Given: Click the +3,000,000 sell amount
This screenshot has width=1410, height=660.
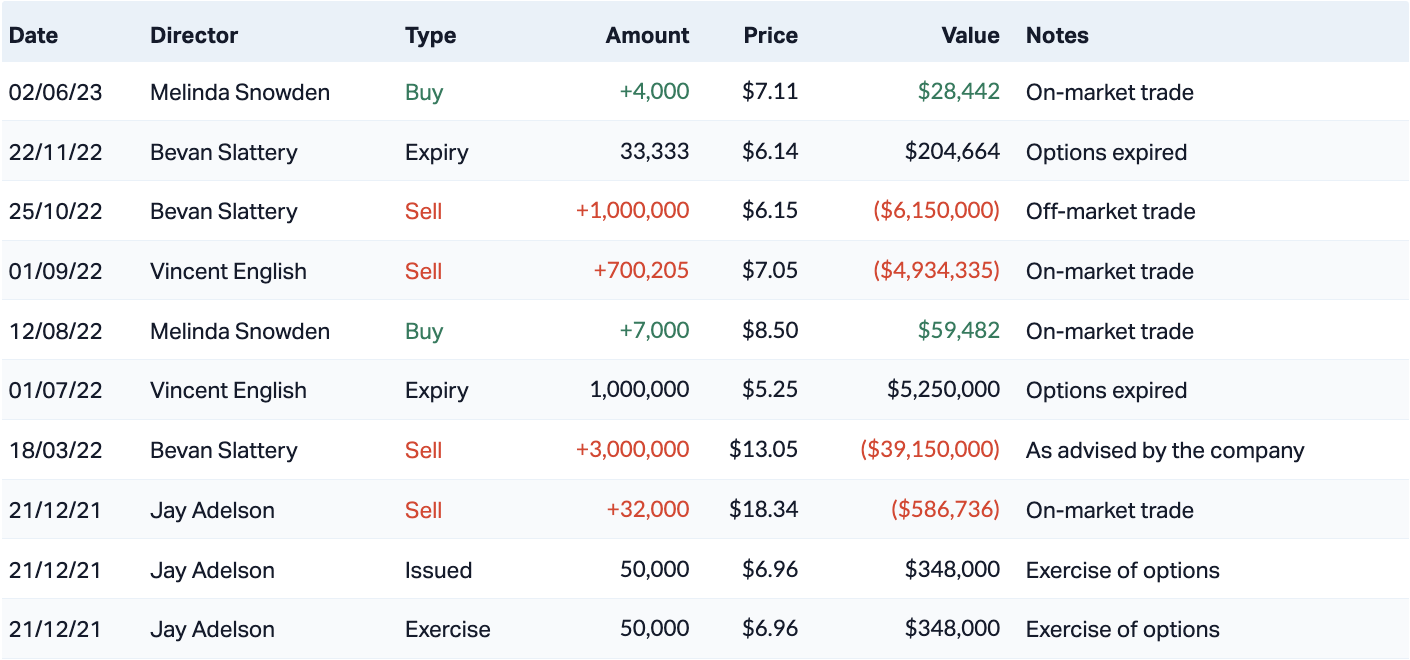Looking at the screenshot, I should pyautogui.click(x=632, y=450).
